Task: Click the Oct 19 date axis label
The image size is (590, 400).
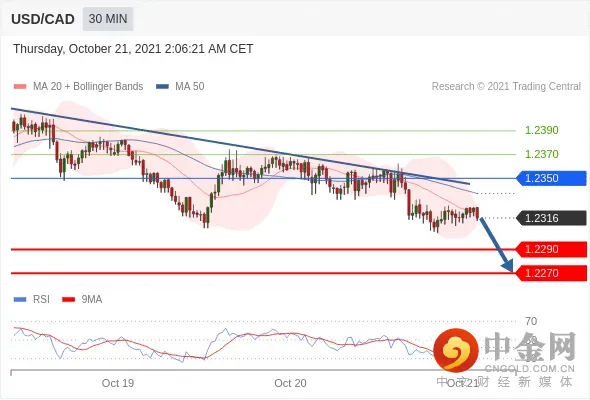Action: 118,383
